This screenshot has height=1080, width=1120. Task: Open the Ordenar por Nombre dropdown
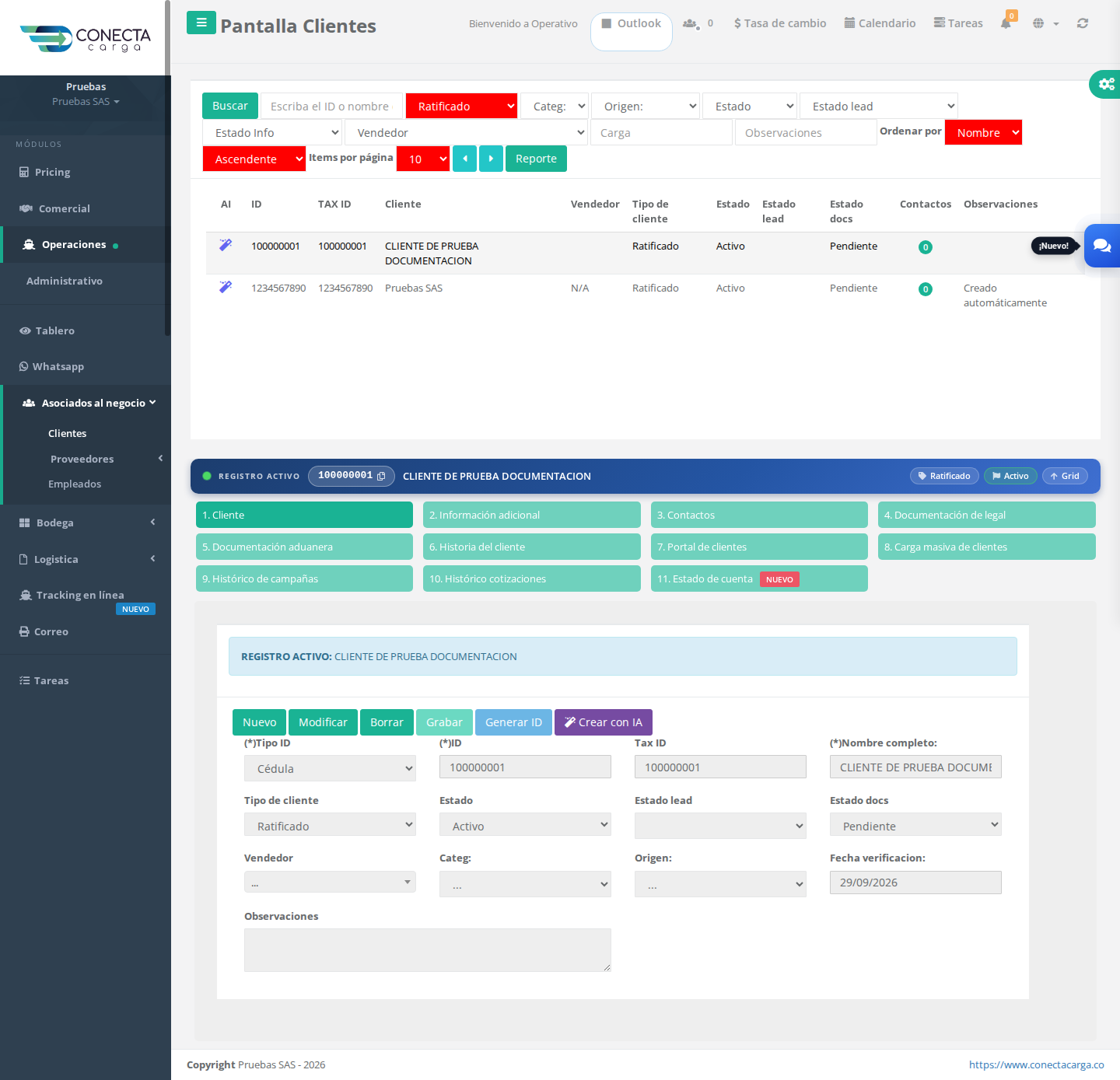click(983, 132)
